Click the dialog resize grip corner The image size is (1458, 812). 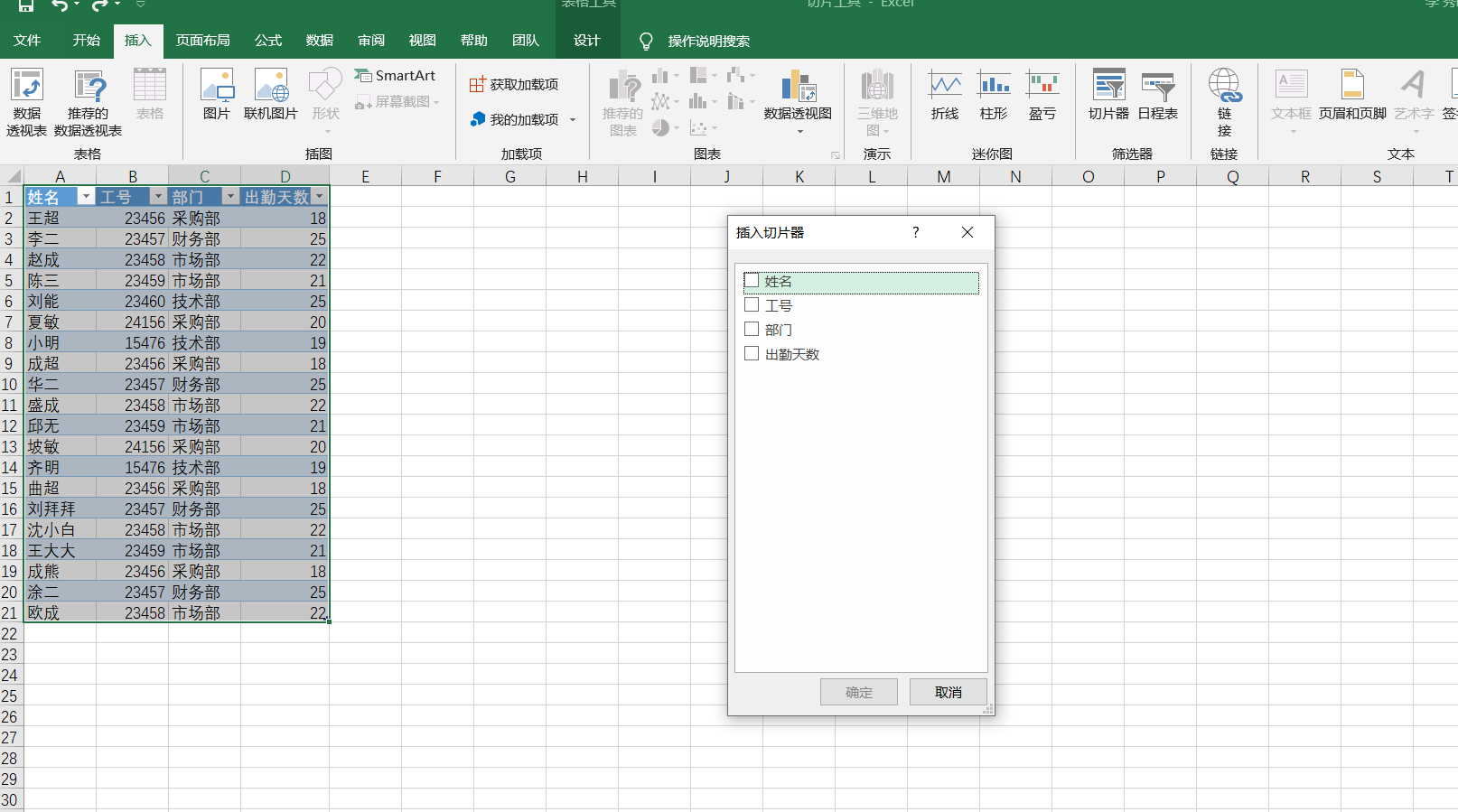pyautogui.click(x=988, y=710)
